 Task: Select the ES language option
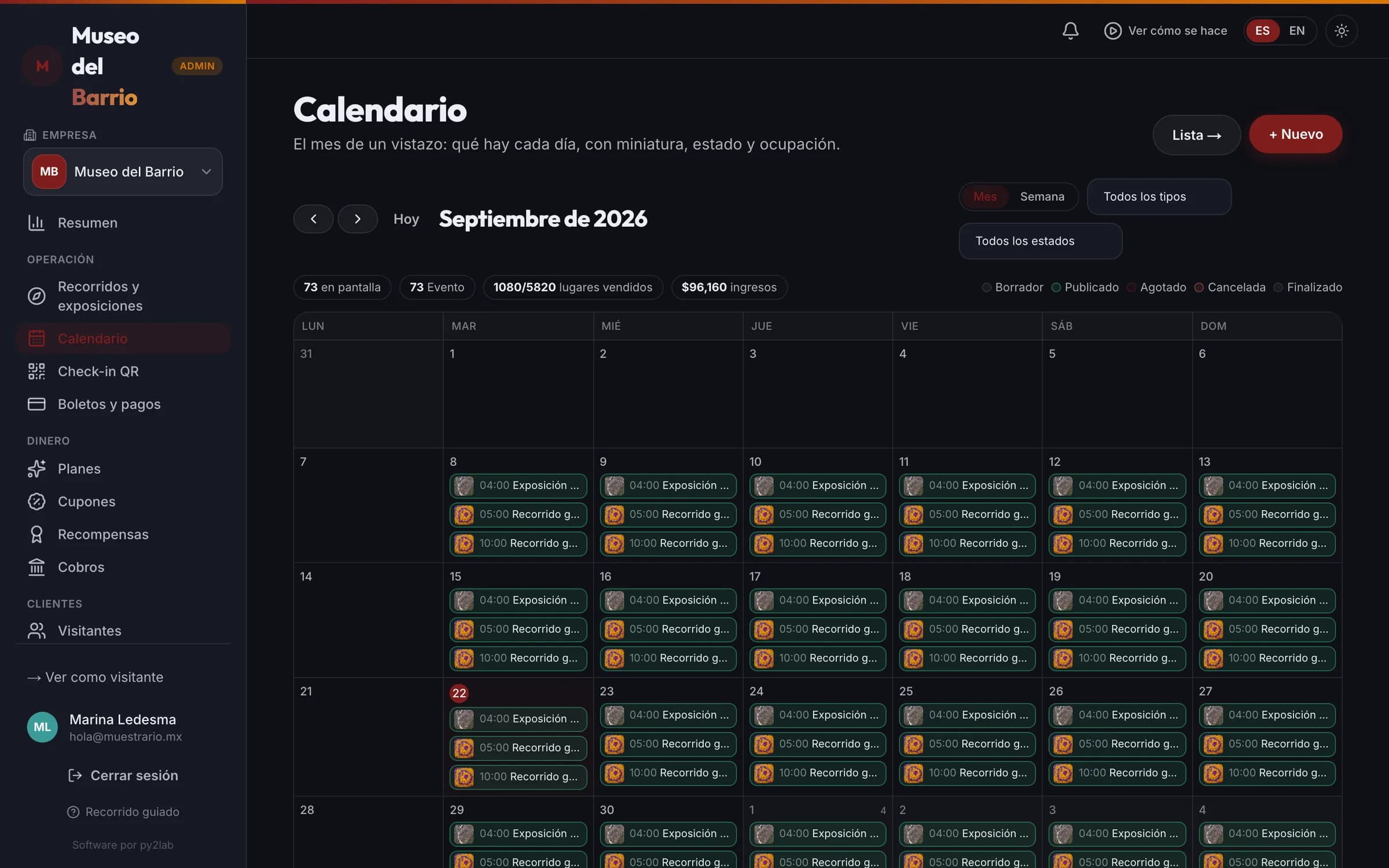(1262, 31)
